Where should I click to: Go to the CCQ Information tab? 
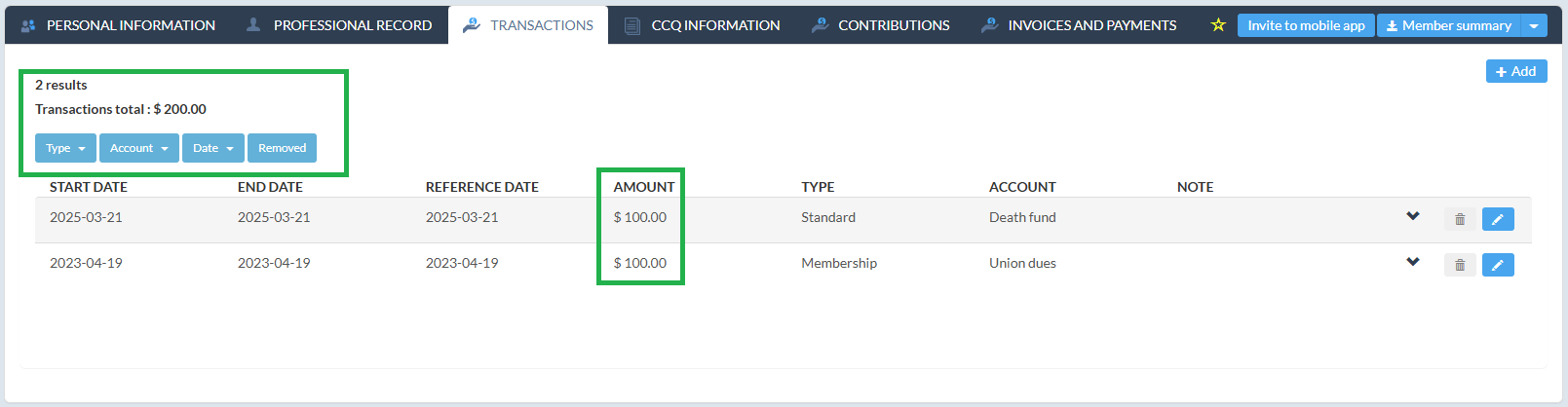tap(702, 25)
